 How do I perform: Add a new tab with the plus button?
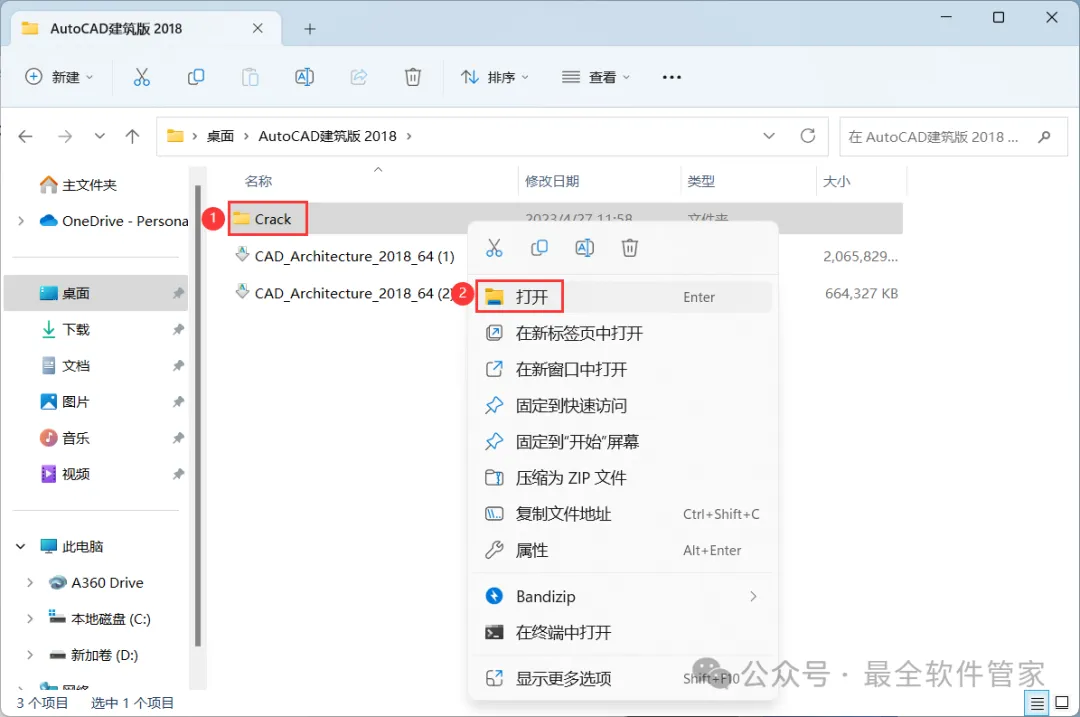point(310,29)
